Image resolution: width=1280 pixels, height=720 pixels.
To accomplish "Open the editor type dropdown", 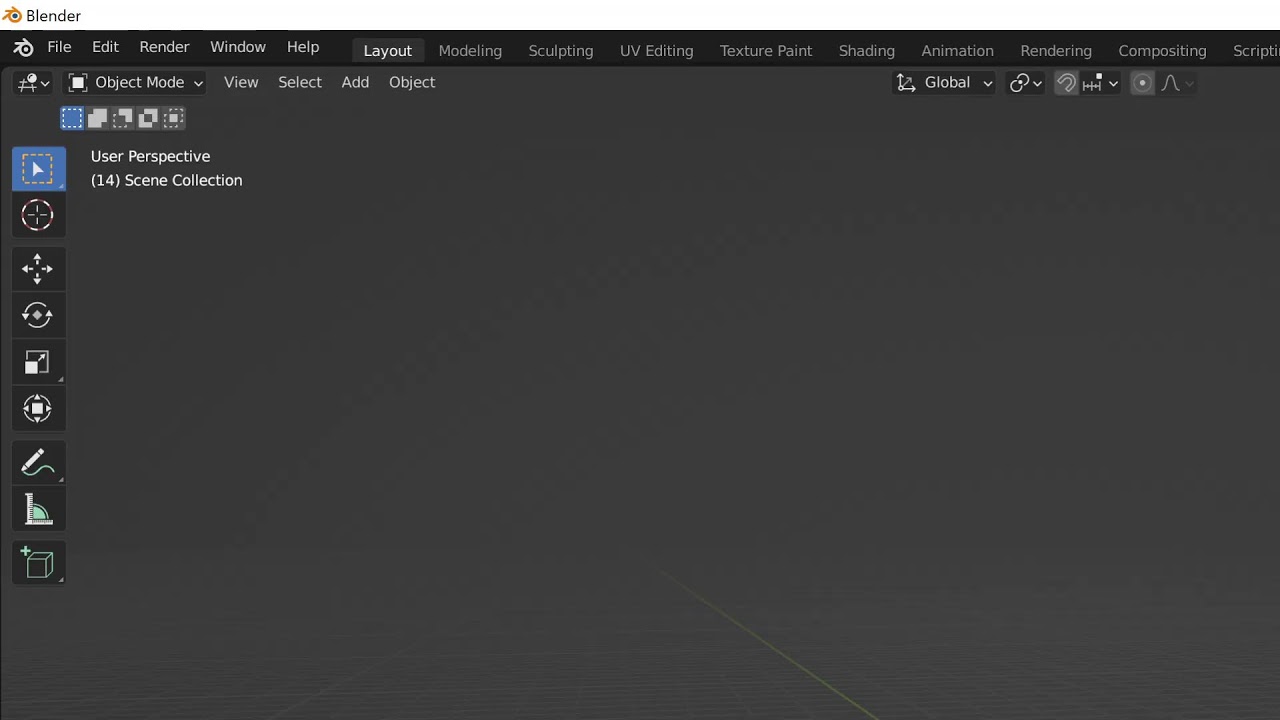I will coord(33,83).
